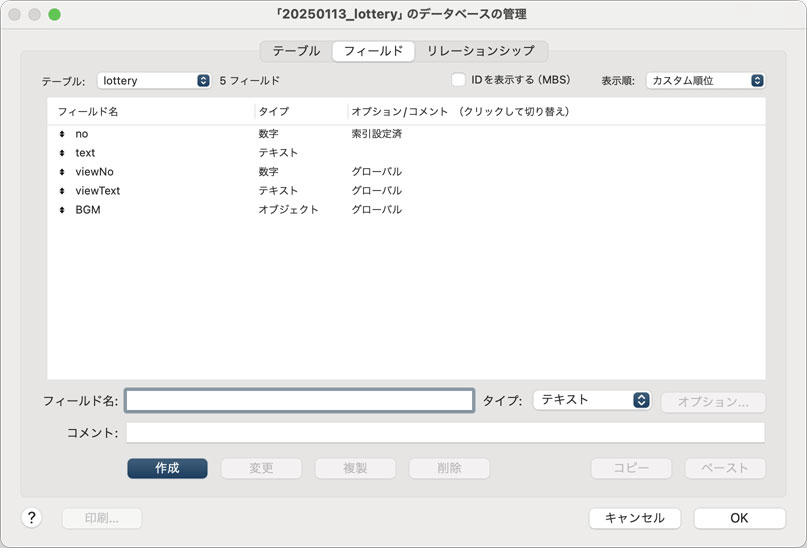Select the no field row

click(406, 134)
